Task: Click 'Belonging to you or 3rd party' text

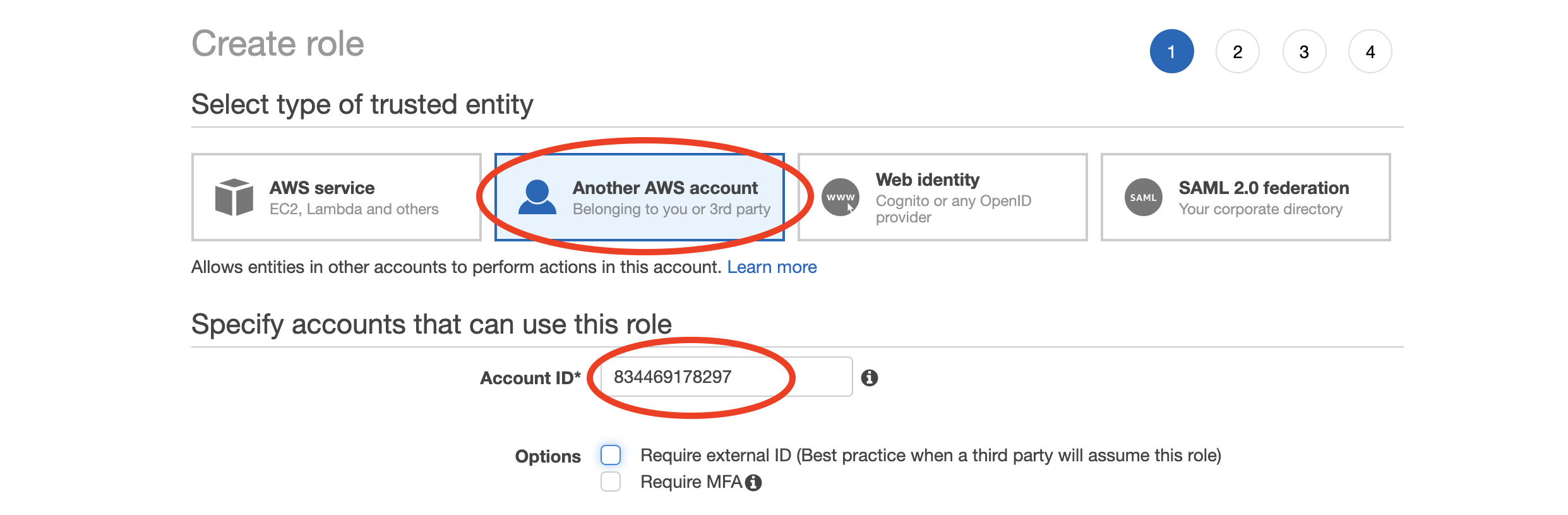Action: pos(671,209)
